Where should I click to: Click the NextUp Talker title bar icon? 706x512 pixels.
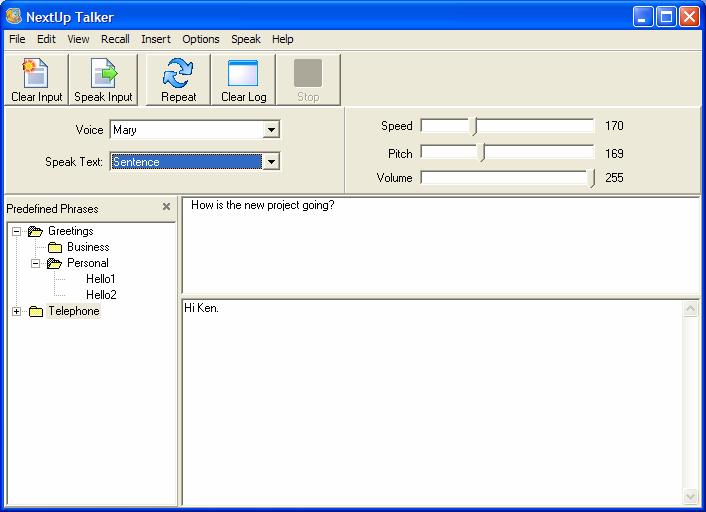tap(14, 16)
